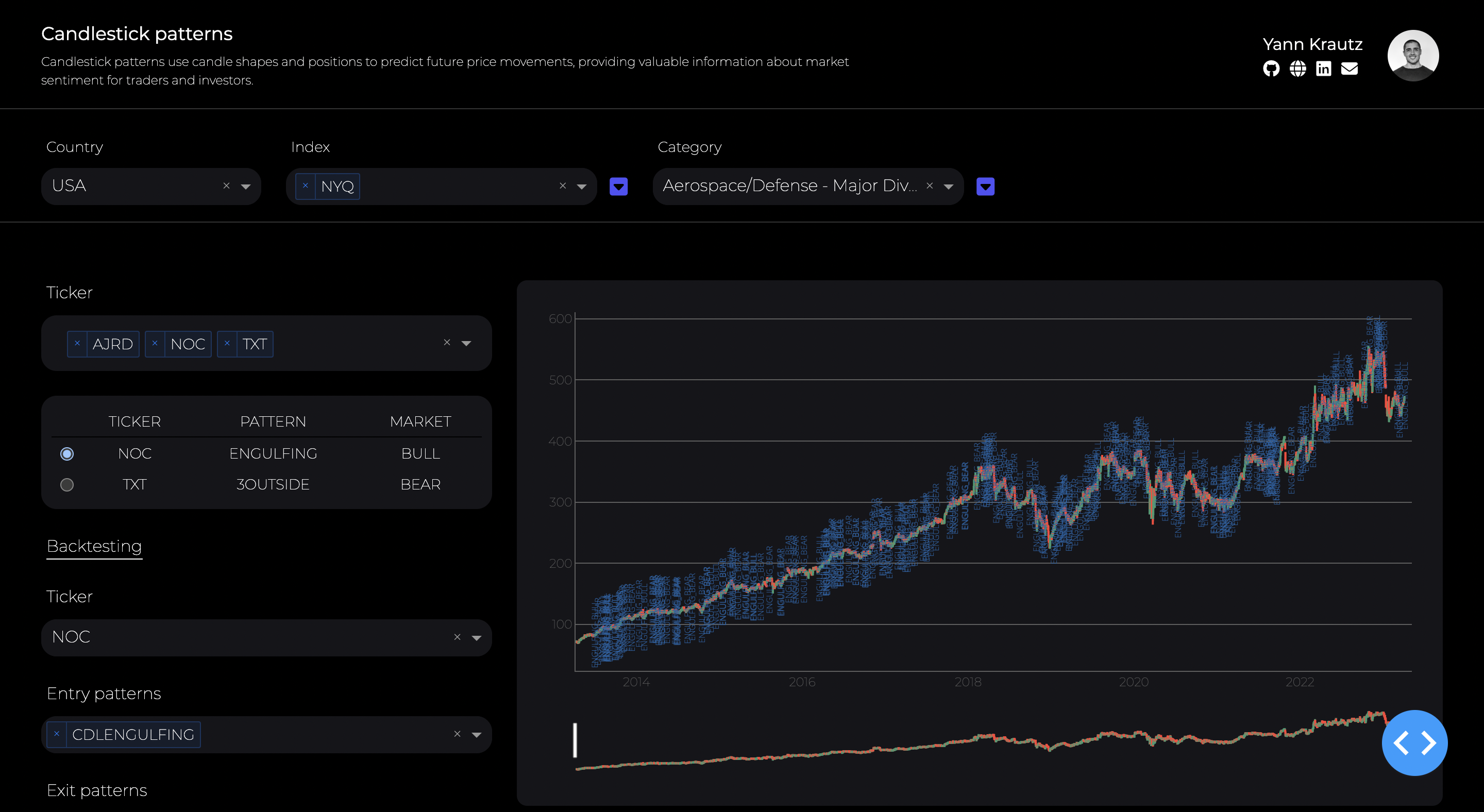Image resolution: width=1484 pixels, height=812 pixels.
Task: Click the blue code toggle button
Action: click(x=1414, y=743)
